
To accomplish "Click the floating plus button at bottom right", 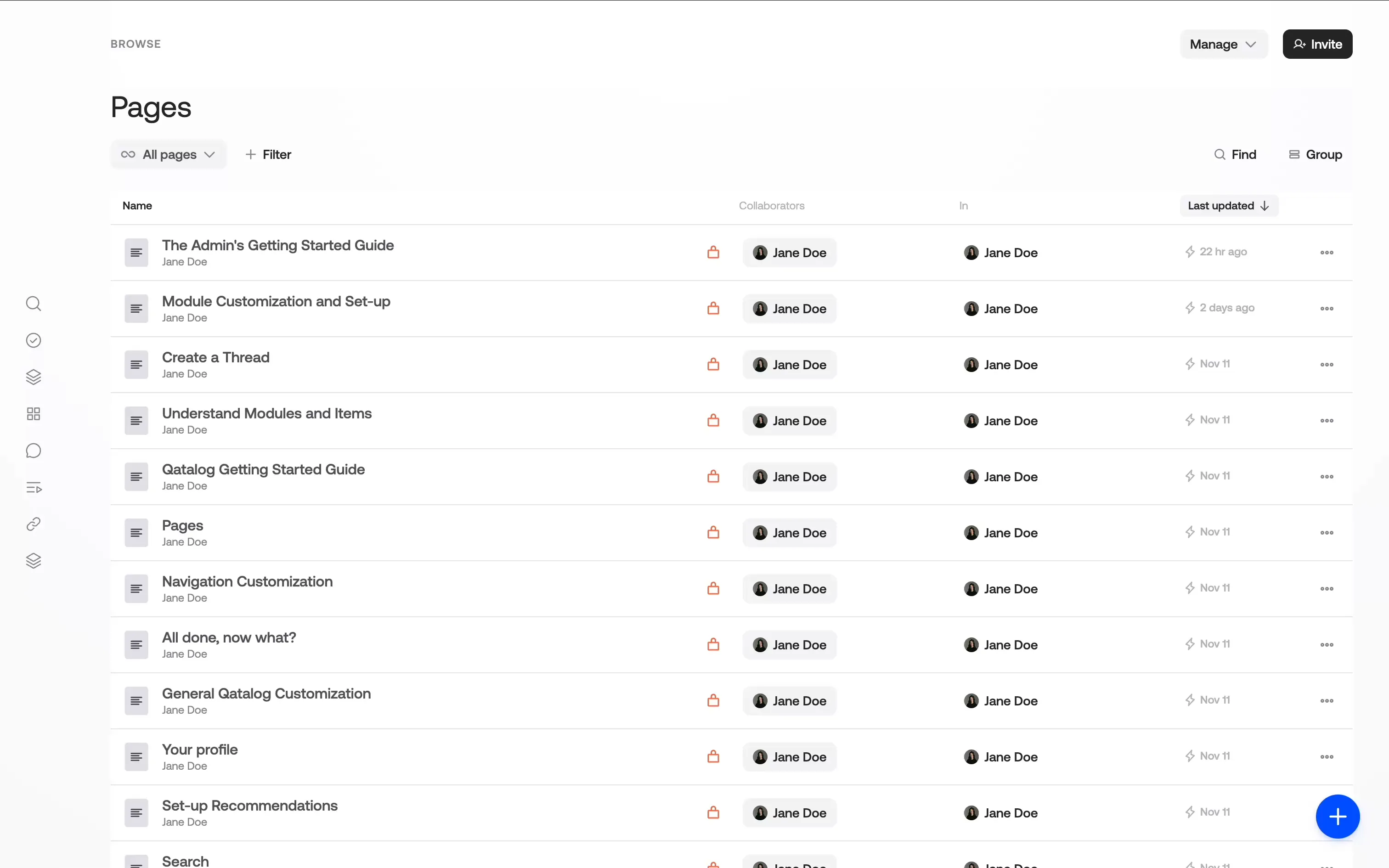I will (x=1338, y=817).
